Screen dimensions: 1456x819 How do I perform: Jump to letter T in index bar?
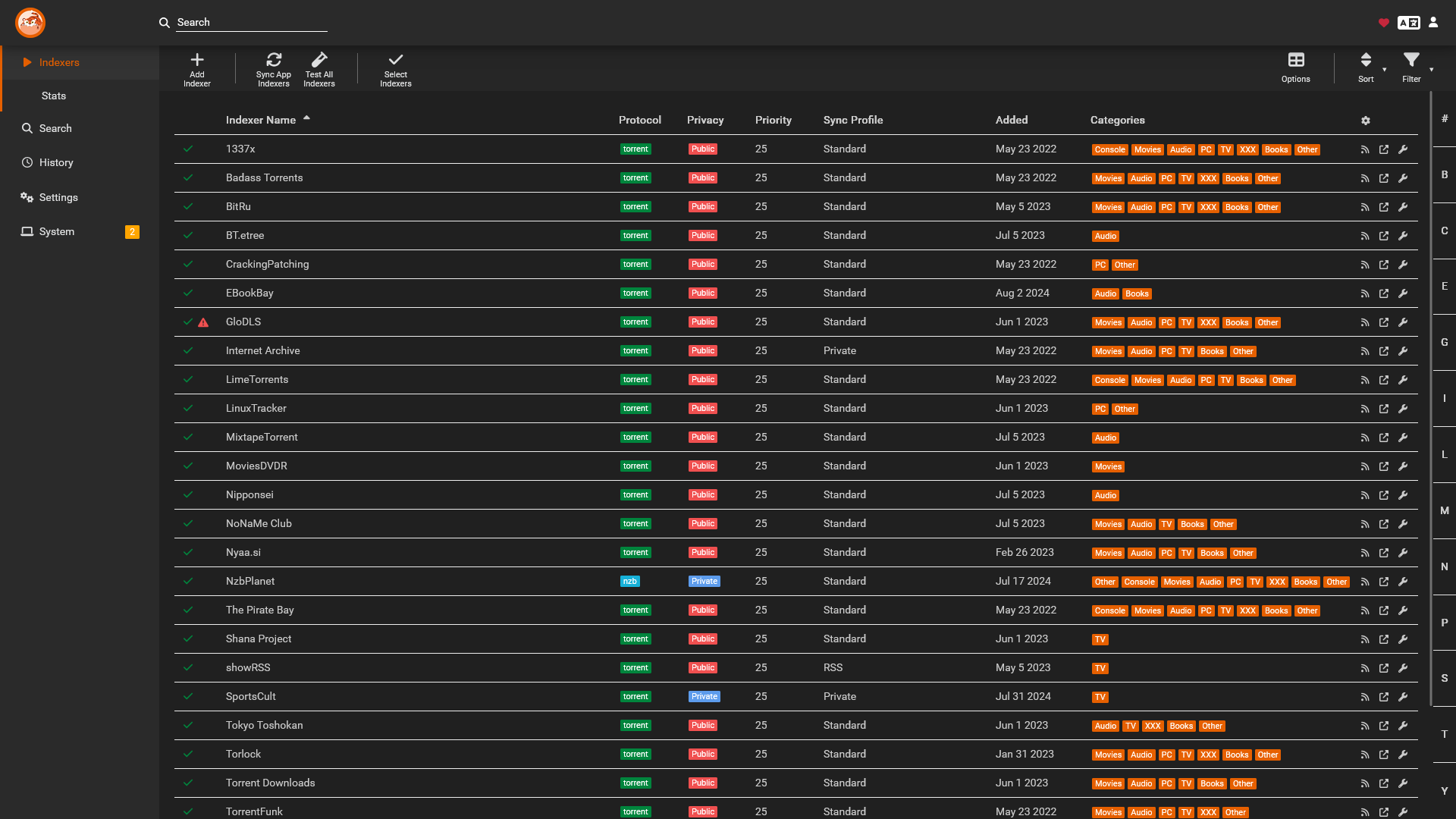pyautogui.click(x=1445, y=734)
